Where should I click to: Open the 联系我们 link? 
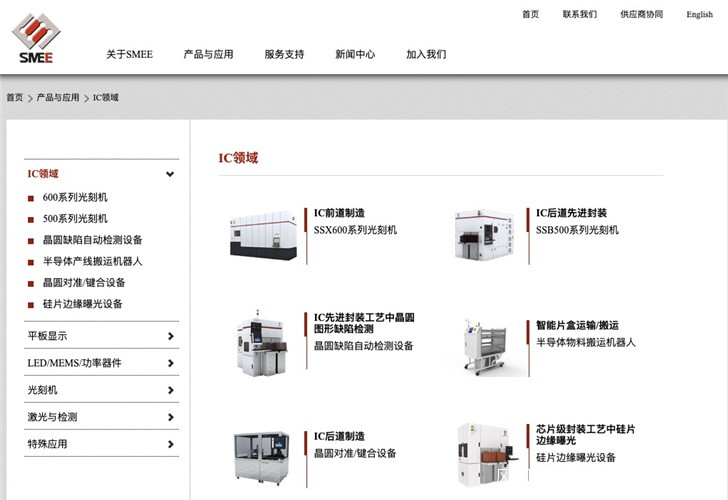(579, 14)
